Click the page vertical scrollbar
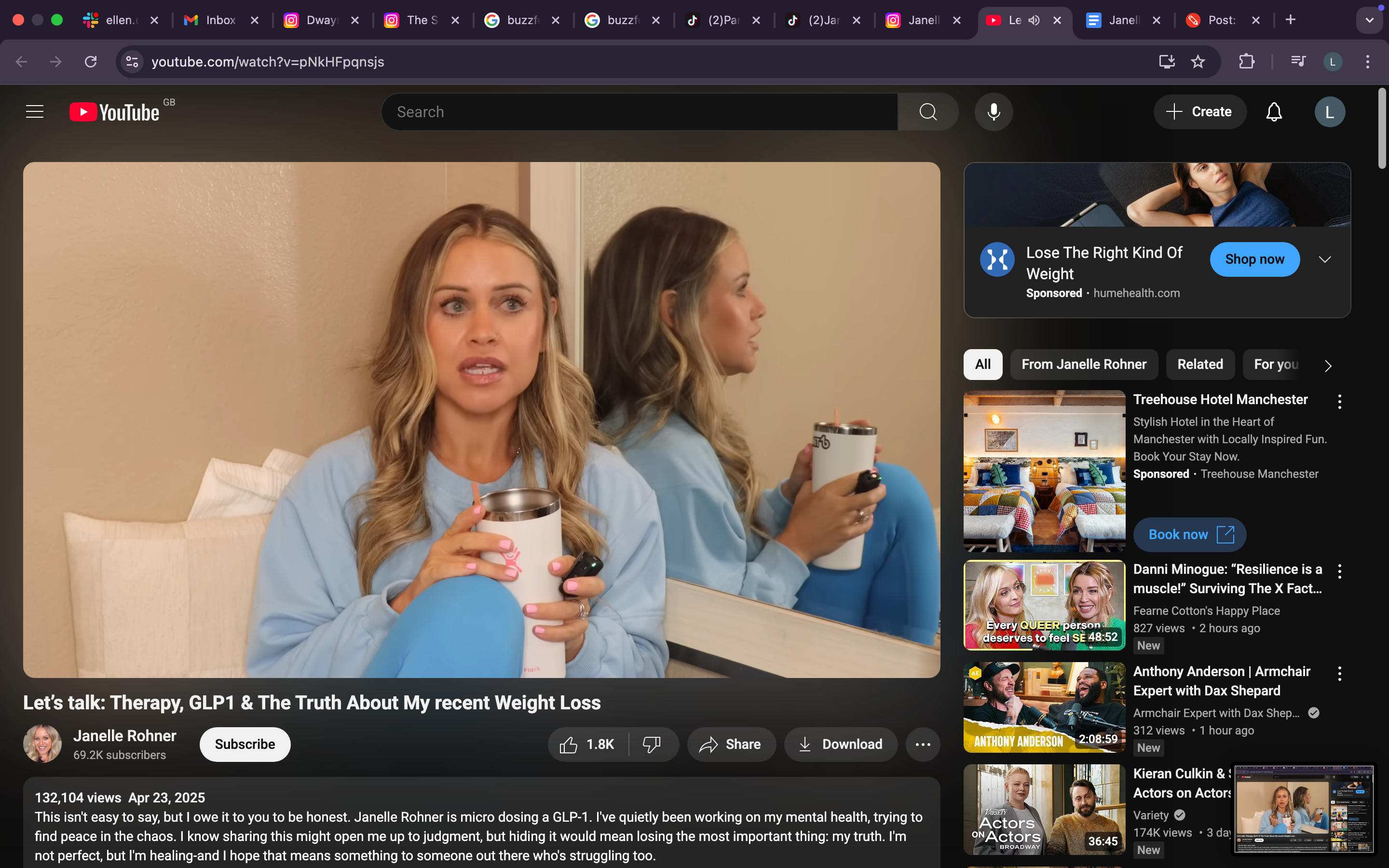 [1382, 129]
